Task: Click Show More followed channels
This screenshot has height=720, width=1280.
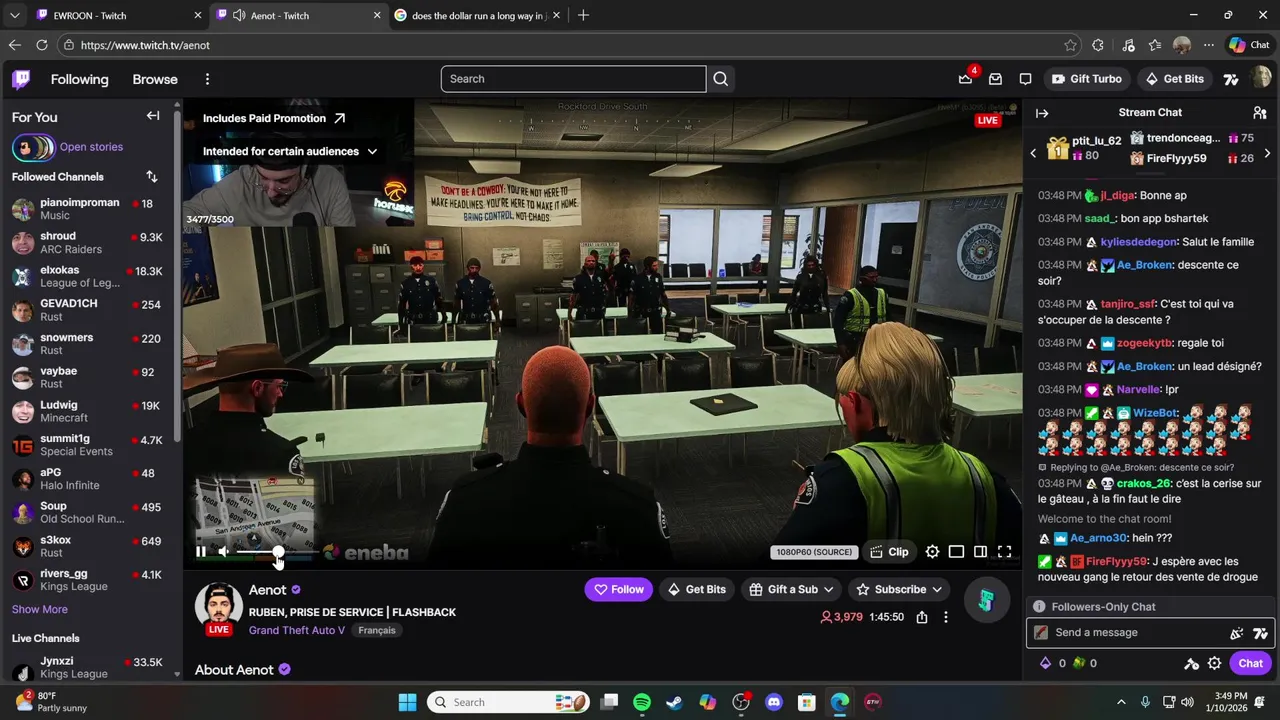Action: point(40,609)
